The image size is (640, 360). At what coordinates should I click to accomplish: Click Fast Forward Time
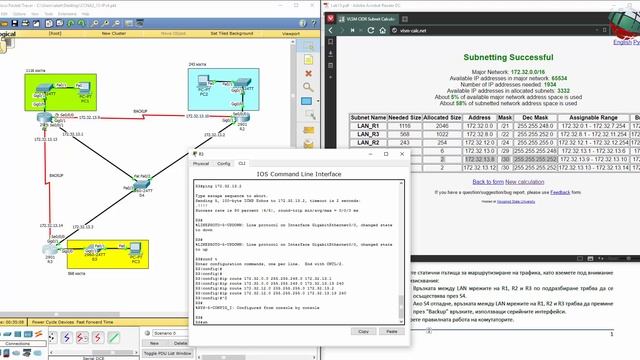tap(95, 322)
